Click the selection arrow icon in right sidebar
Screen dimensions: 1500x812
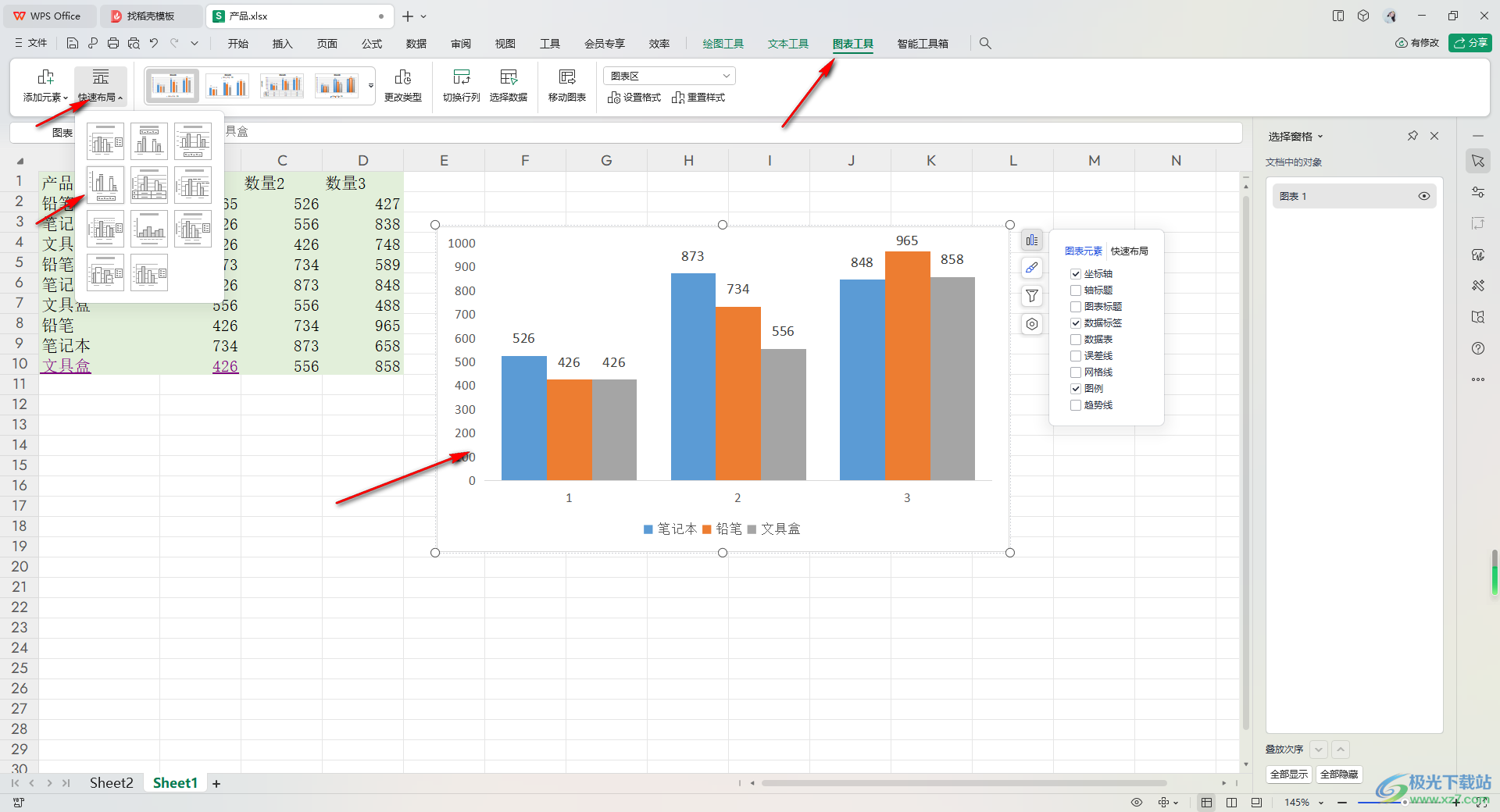[1478, 161]
